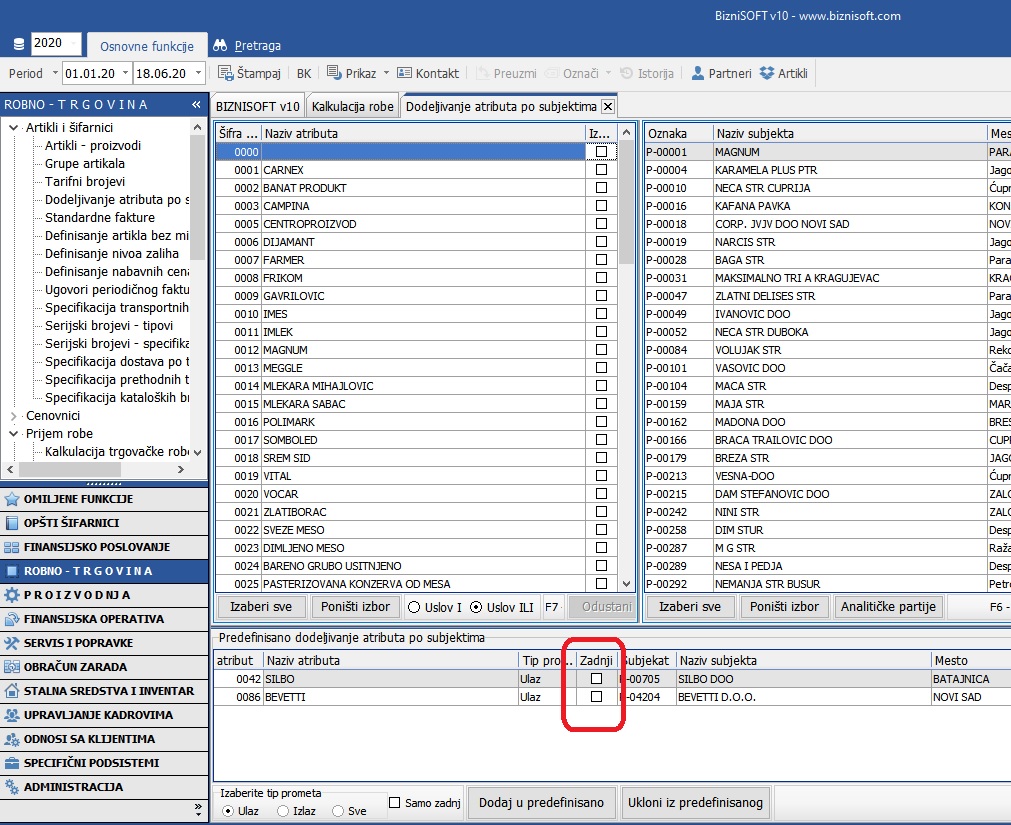Tick the checkbox for IMLEK attribute

tap(602, 331)
